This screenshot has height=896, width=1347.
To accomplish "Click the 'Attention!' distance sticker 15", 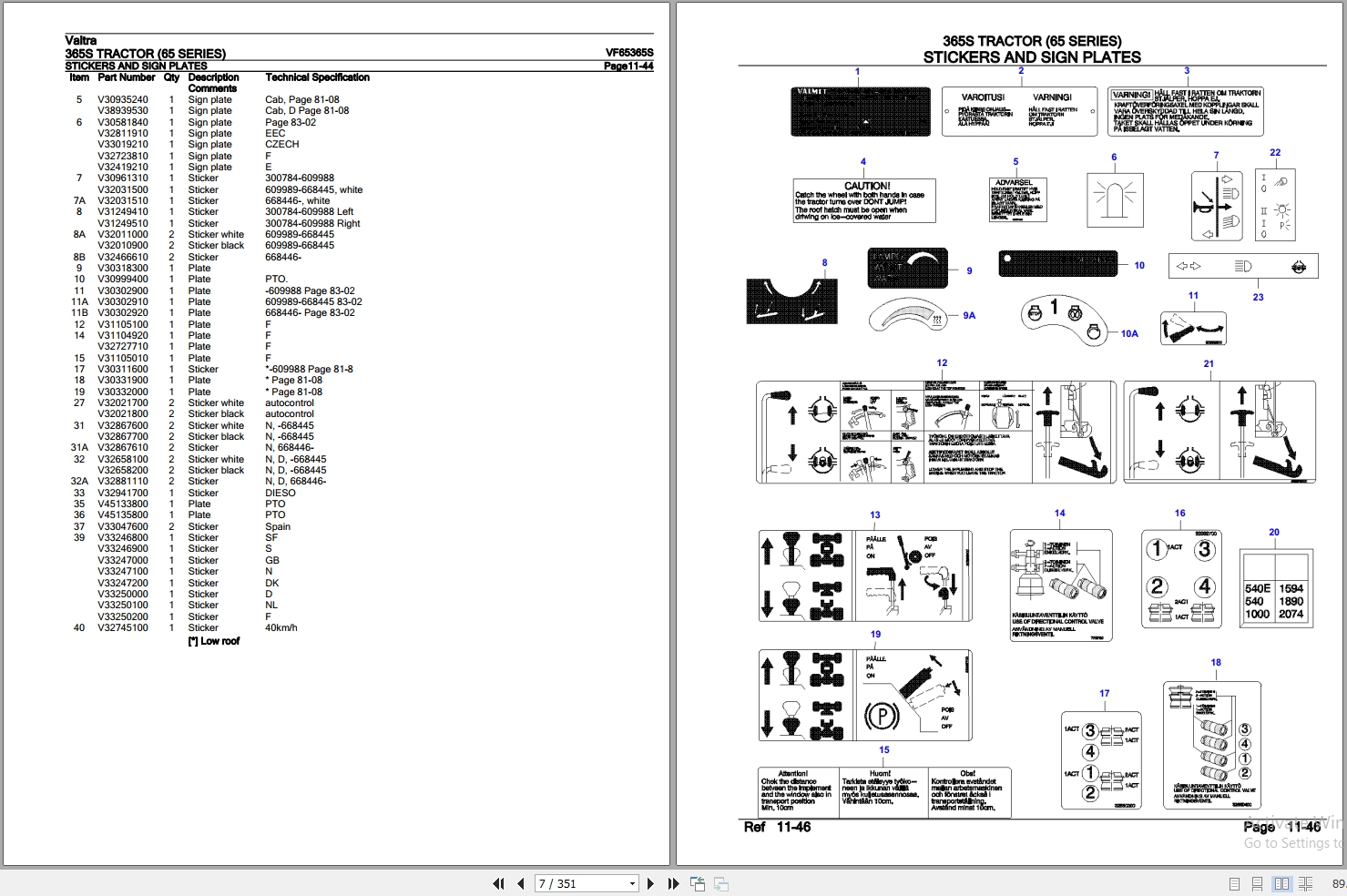I will pyautogui.click(x=884, y=792).
